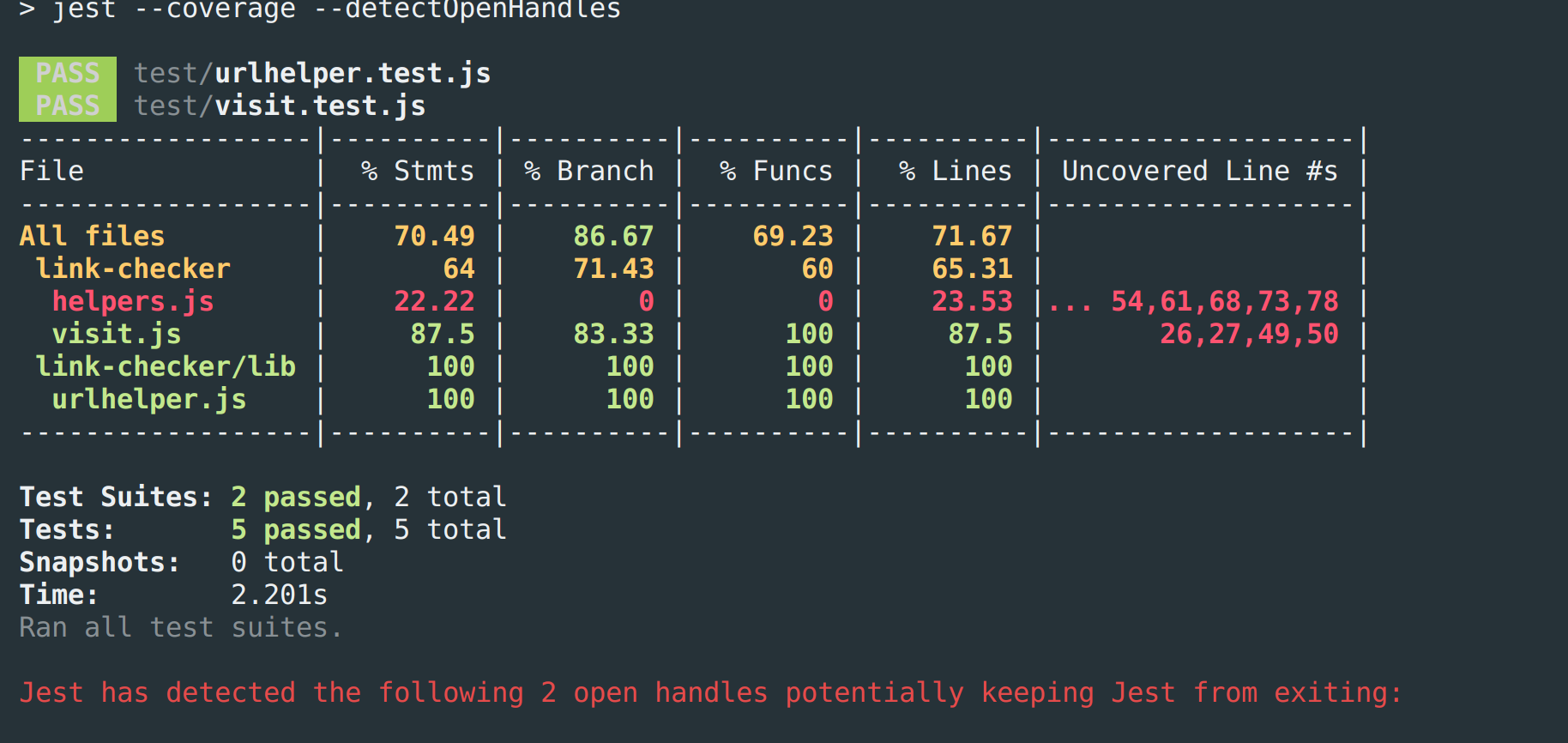Click the jest --coverage --detectOpenHandles command text
Viewport: 1568px width, 743px height.
click(337, 9)
